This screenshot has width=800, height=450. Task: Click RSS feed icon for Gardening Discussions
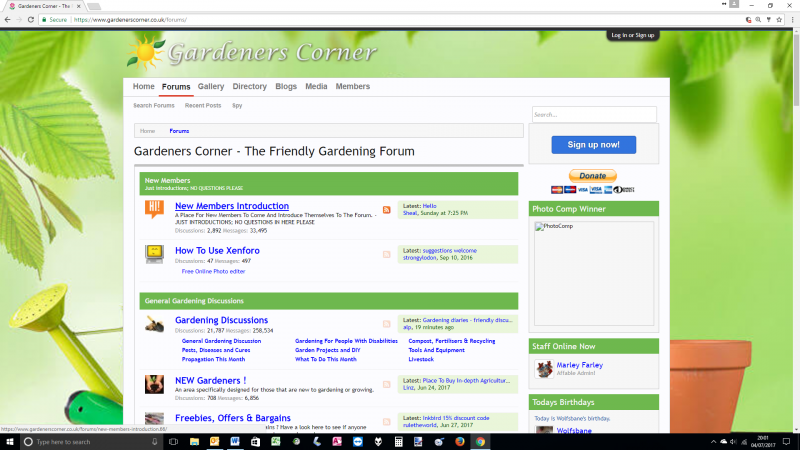tap(387, 324)
